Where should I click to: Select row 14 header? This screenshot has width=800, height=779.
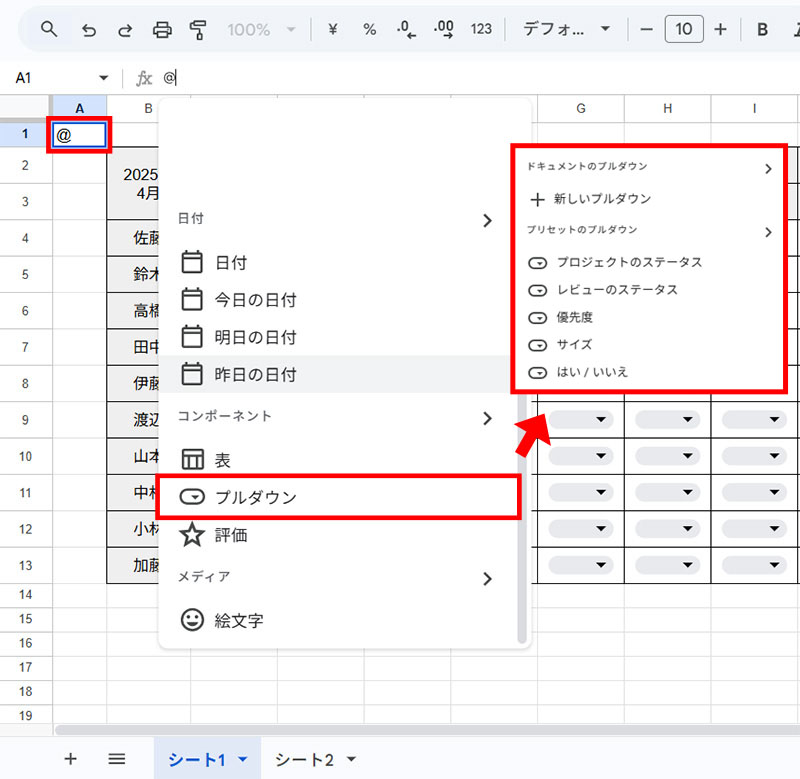(x=26, y=595)
